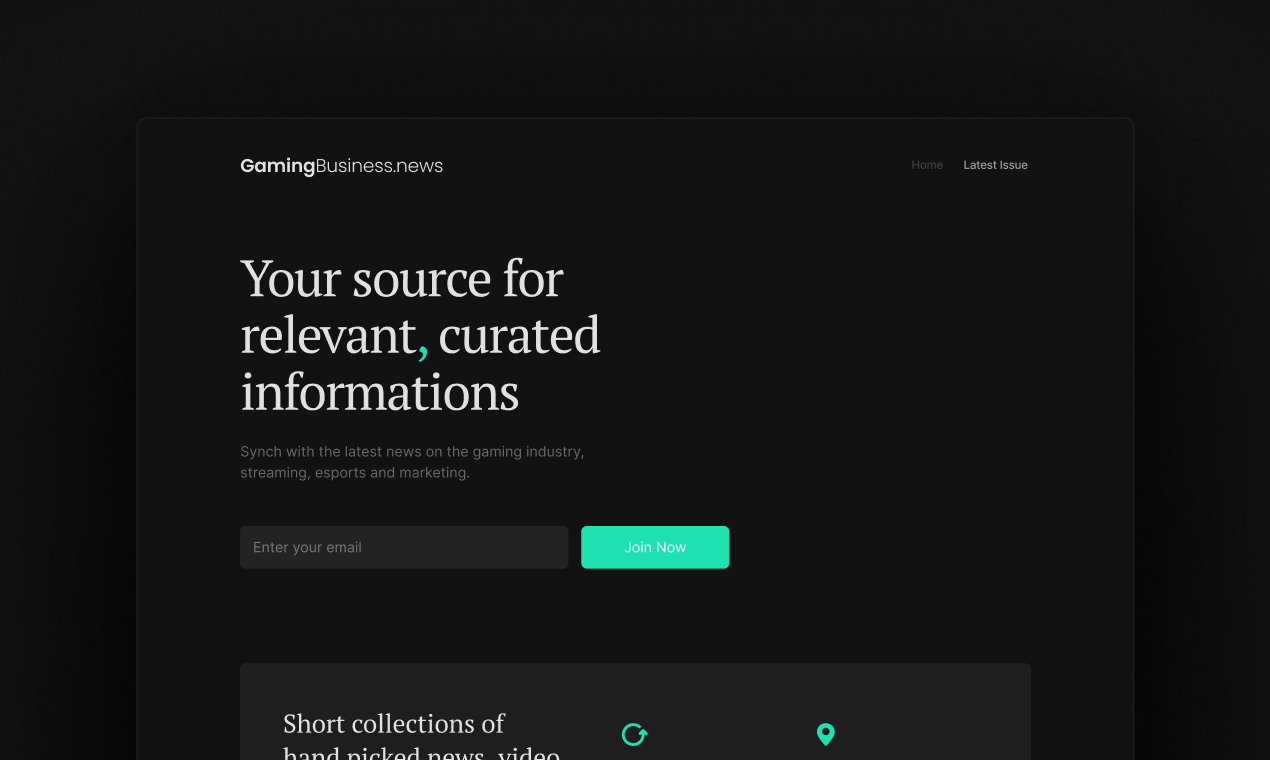Click the Home link at the top right
1270x761 pixels.
(x=927, y=165)
